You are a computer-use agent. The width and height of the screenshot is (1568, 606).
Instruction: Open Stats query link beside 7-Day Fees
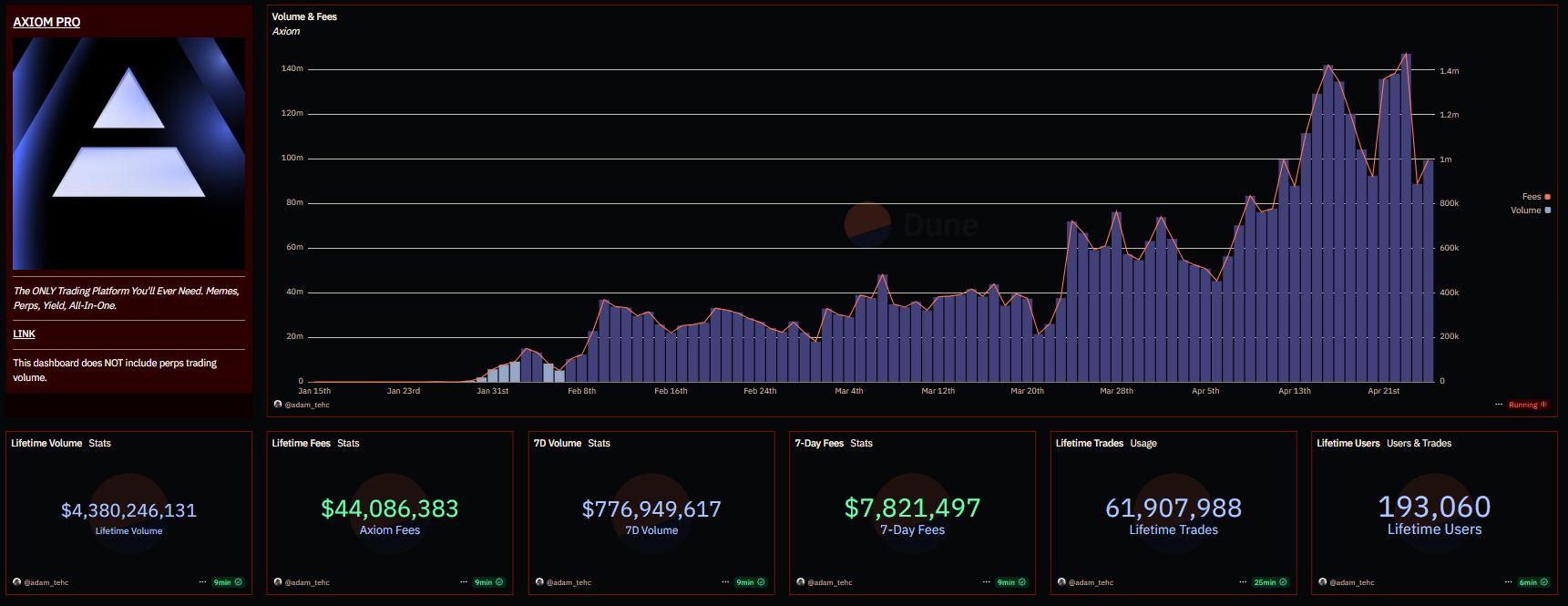[861, 444]
